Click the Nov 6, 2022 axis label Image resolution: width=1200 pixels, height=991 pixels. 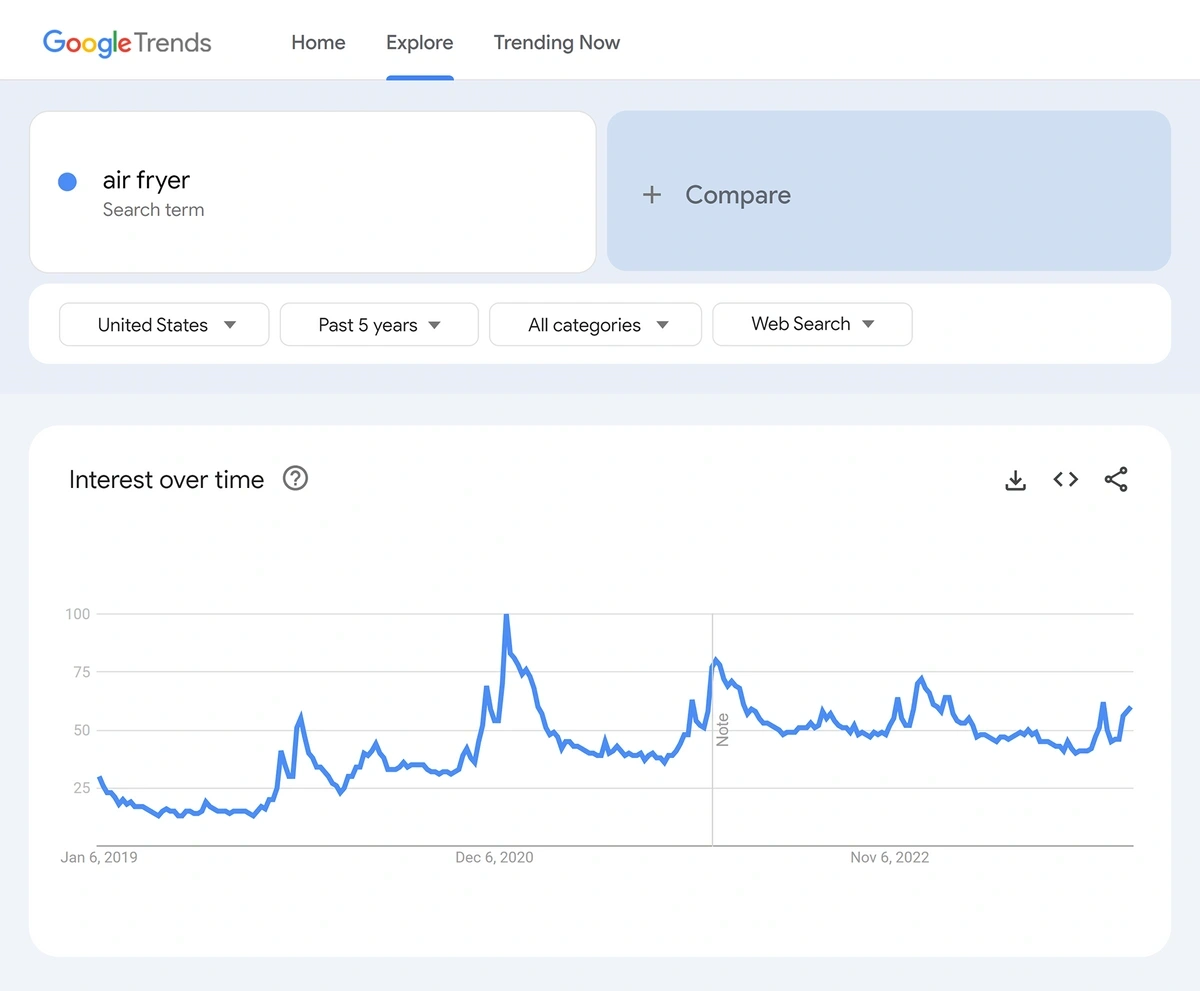tap(890, 857)
